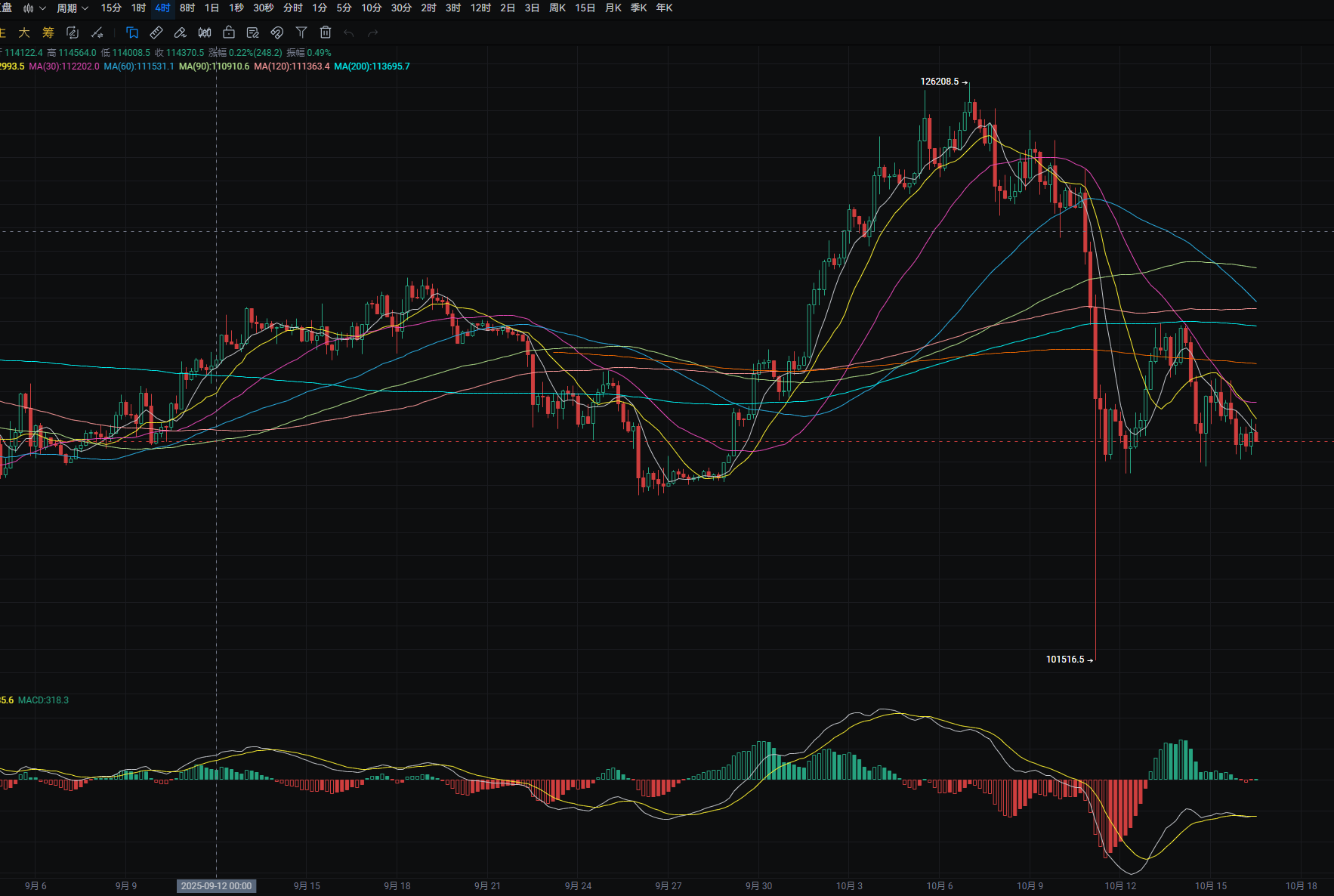Click the 126208.5 high price marker
The image size is (1334, 896).
(x=939, y=82)
